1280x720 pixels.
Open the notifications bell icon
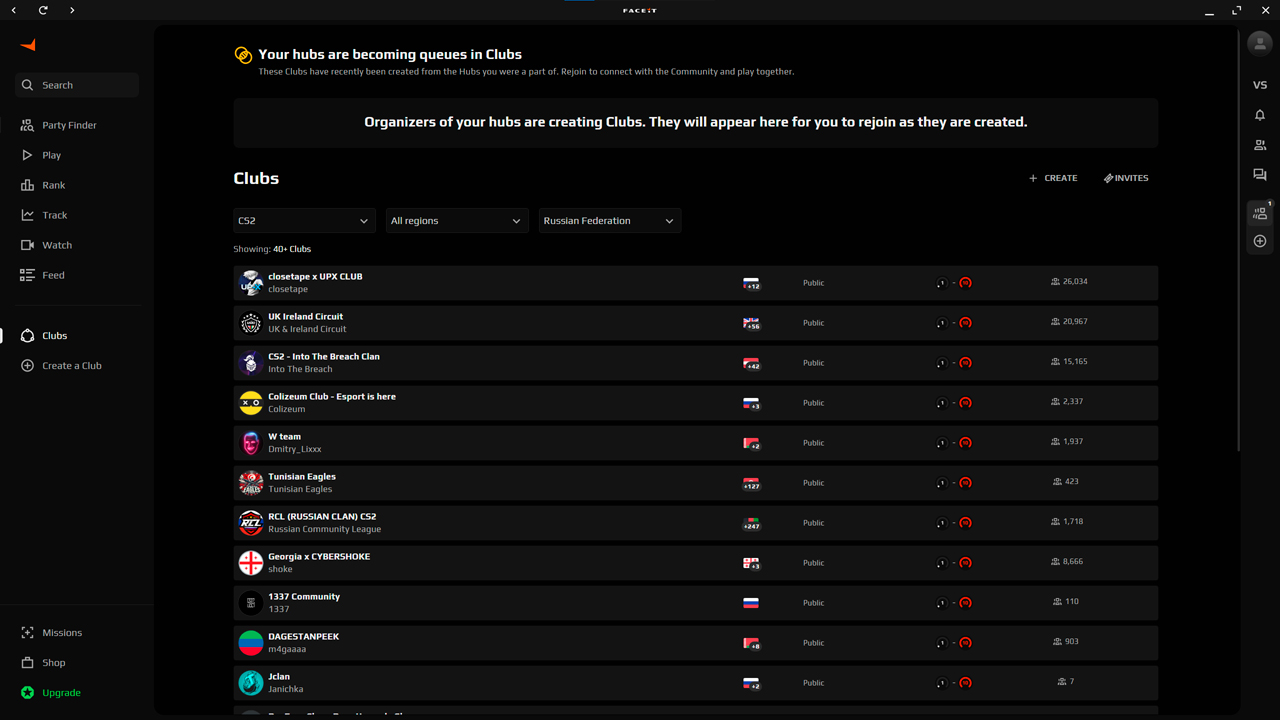pyautogui.click(x=1260, y=114)
